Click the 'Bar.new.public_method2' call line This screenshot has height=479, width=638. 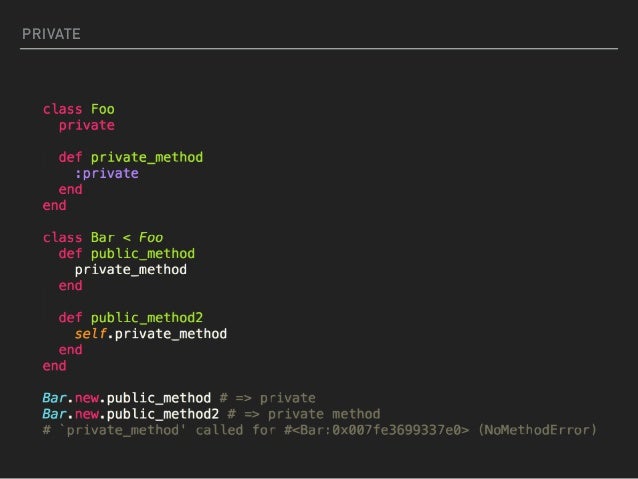pos(131,414)
